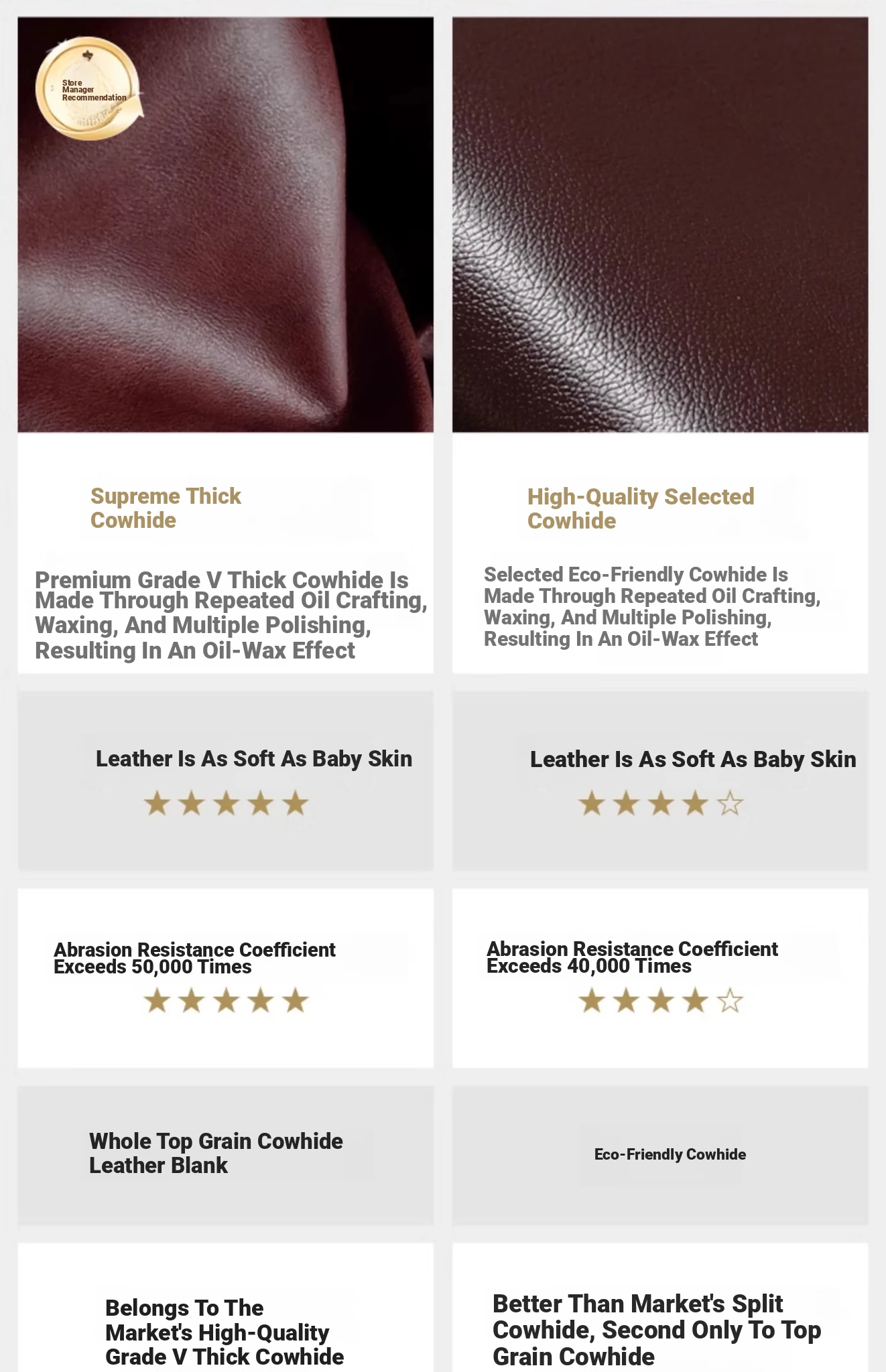Click four-star rating under 40,000 Times abrasion
Viewport: 886px width, 1372px height.
point(661,1001)
